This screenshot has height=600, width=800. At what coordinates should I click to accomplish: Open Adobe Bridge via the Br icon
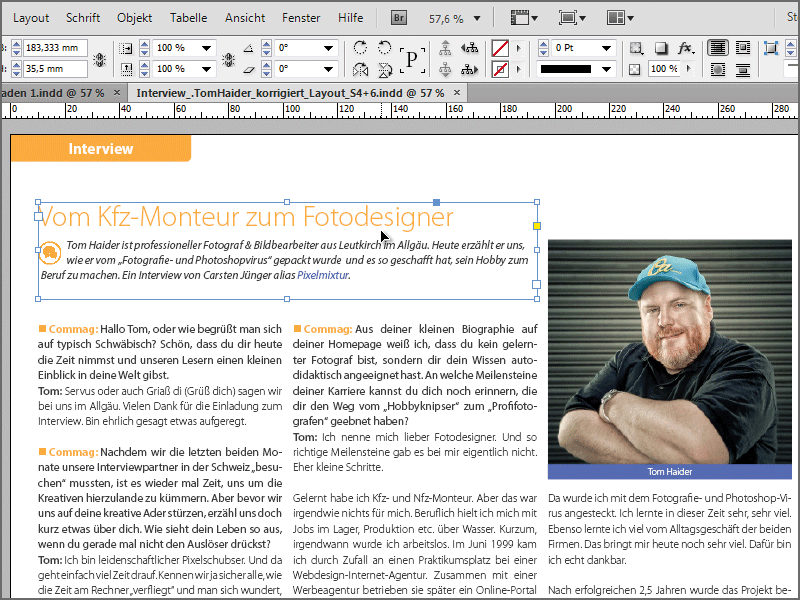398,18
